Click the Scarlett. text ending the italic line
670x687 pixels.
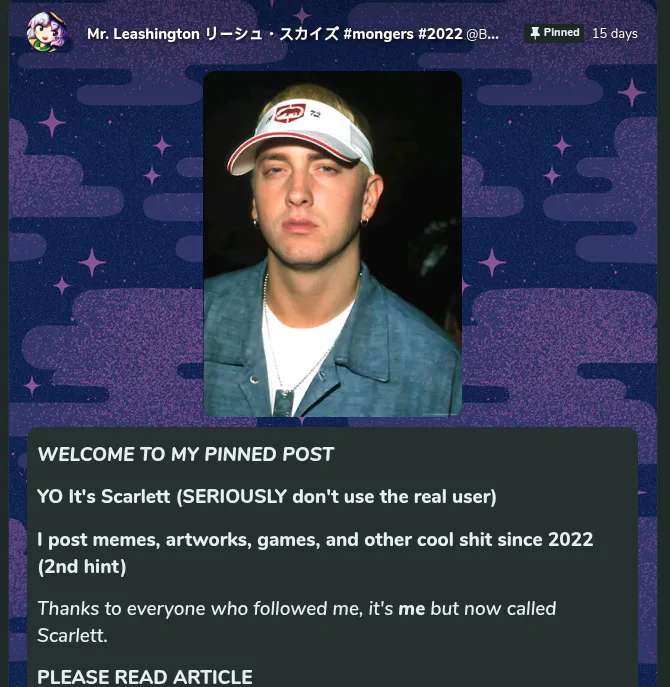72,635
